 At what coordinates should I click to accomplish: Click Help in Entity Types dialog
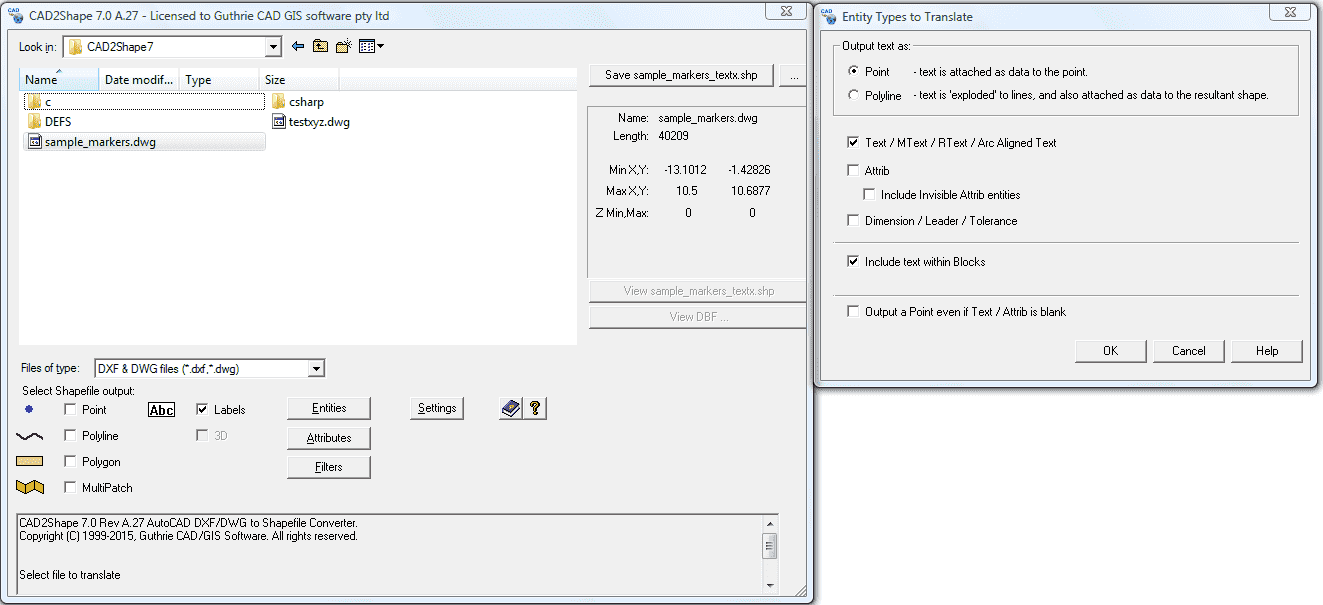click(x=1267, y=351)
